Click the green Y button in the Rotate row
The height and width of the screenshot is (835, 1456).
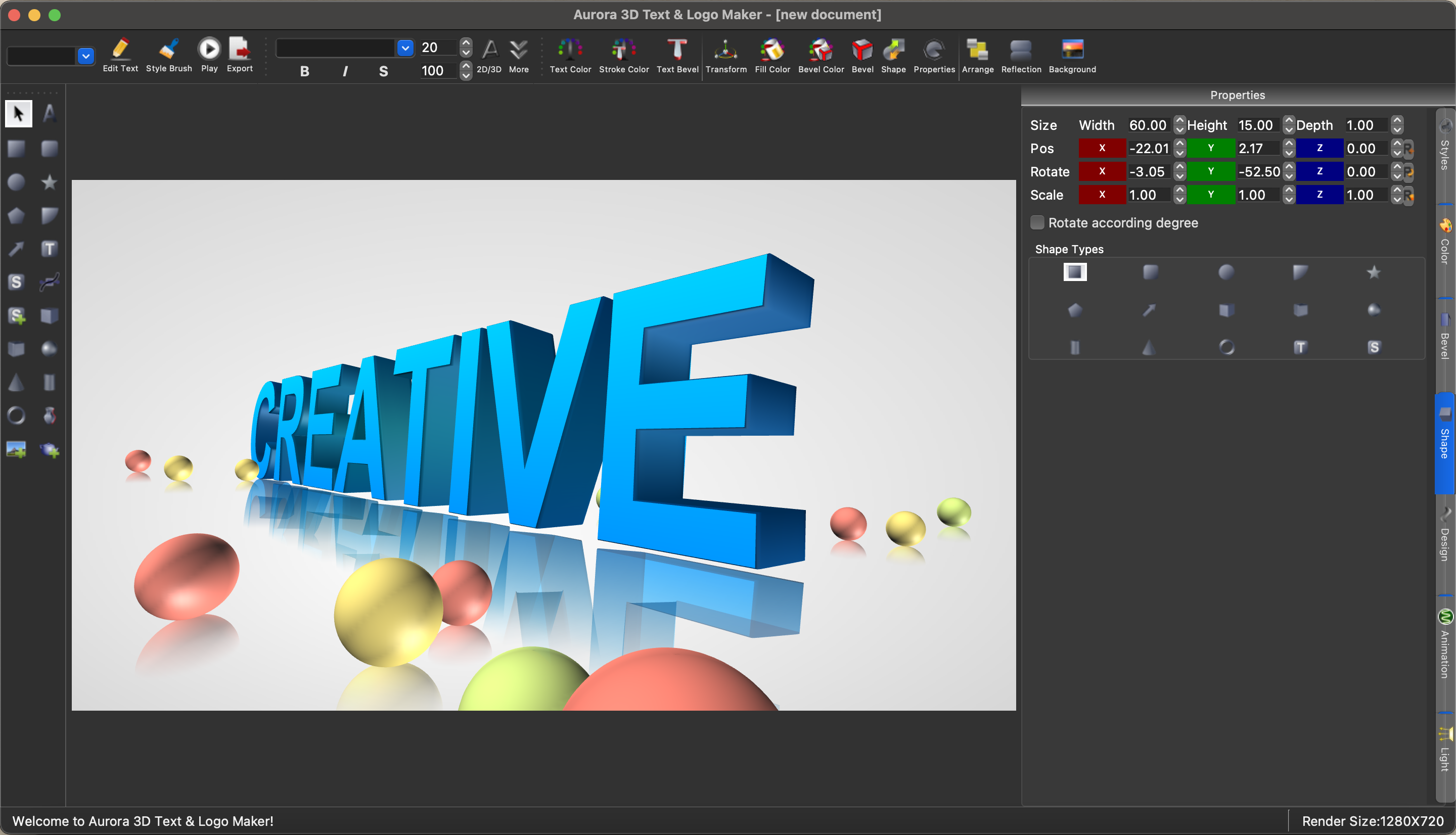pos(1211,171)
